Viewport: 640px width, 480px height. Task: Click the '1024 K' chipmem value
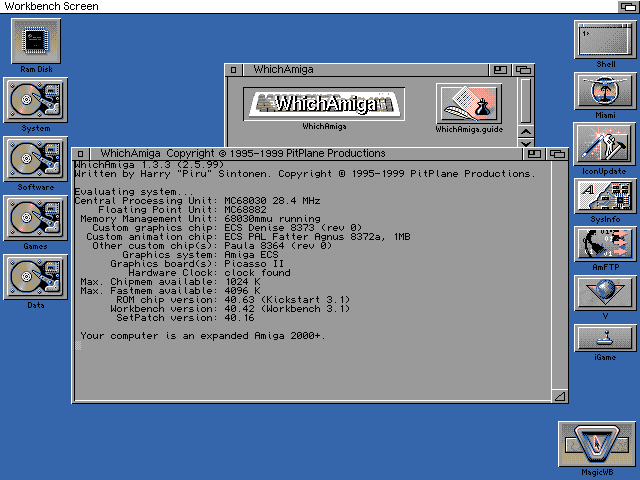tap(243, 282)
